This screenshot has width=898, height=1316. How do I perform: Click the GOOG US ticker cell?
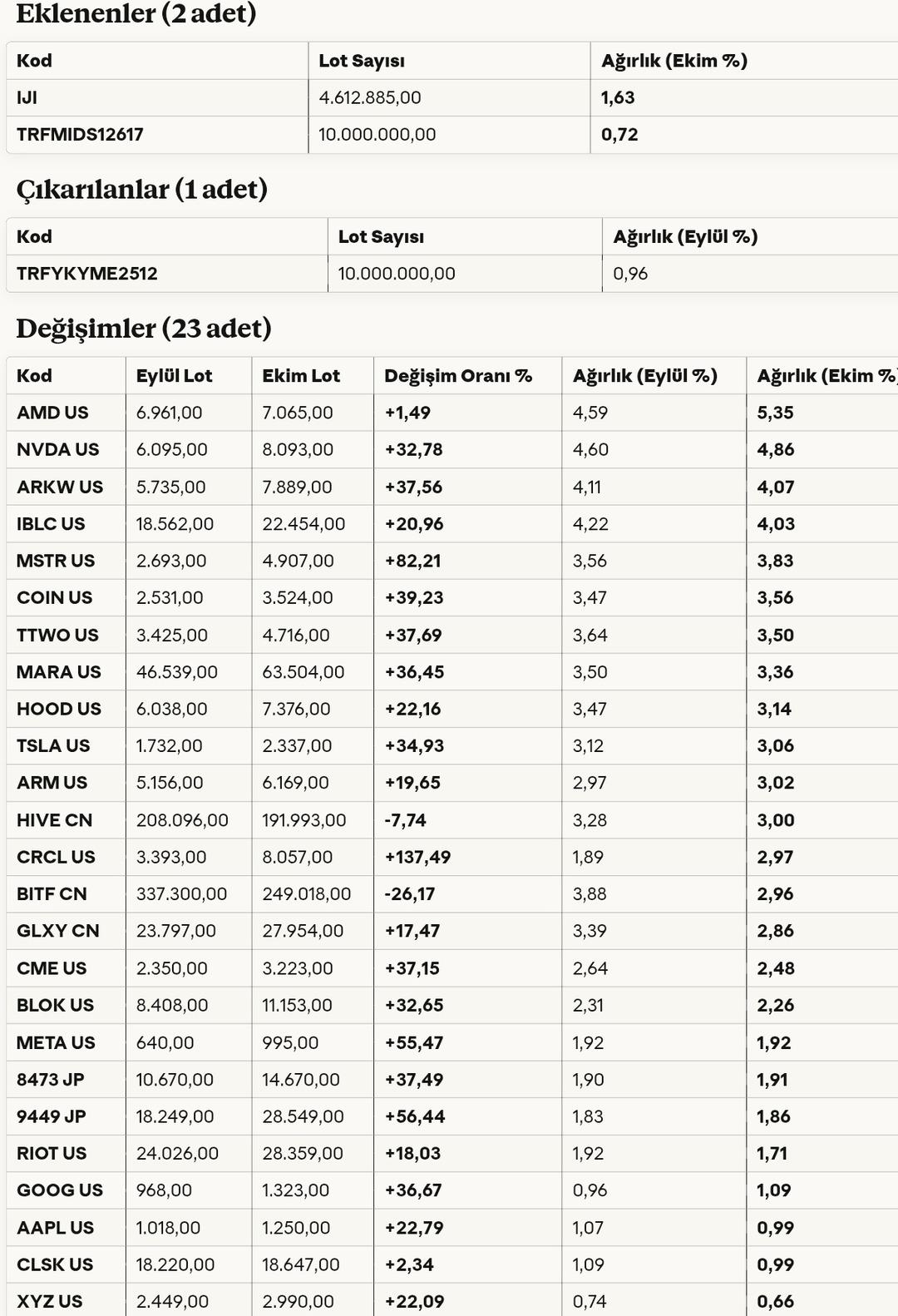point(60,1190)
